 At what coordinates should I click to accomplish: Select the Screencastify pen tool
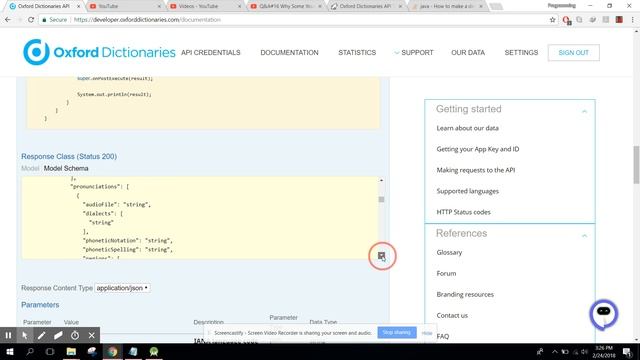(x=42, y=336)
